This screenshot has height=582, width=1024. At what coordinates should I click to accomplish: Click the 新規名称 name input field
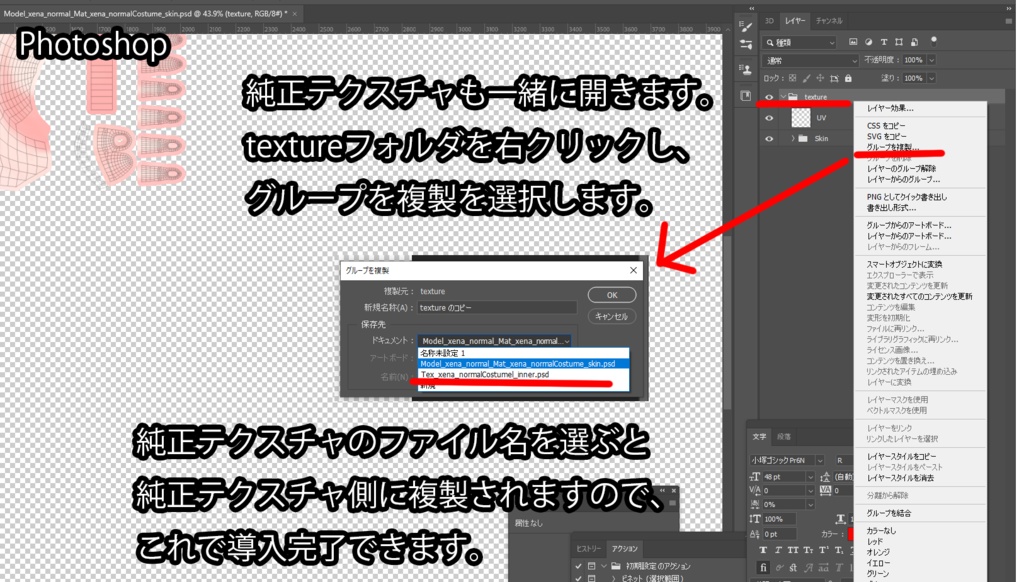point(497,308)
